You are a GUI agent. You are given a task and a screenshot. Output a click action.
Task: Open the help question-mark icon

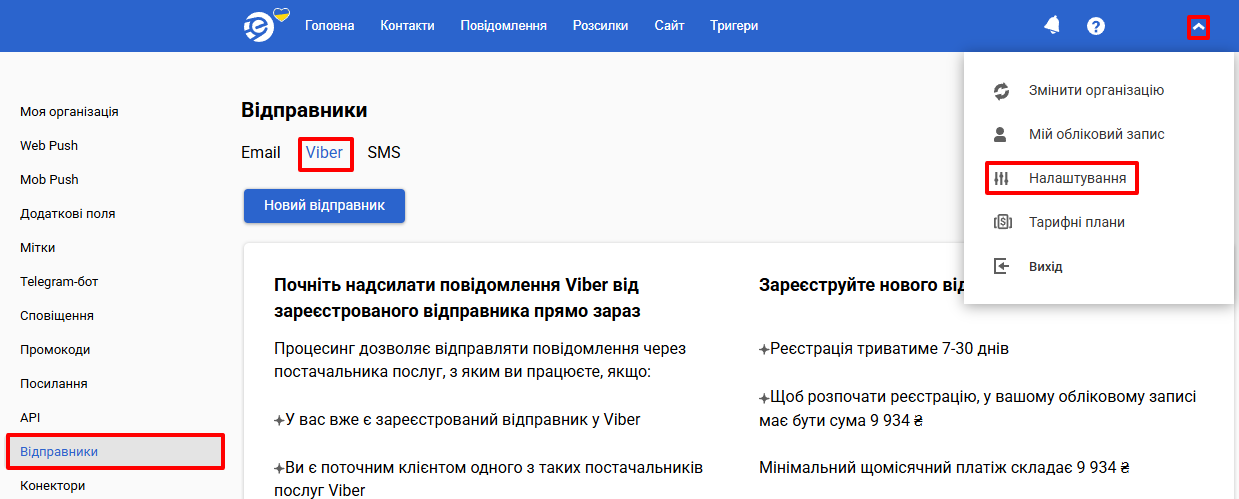pyautogui.click(x=1096, y=26)
